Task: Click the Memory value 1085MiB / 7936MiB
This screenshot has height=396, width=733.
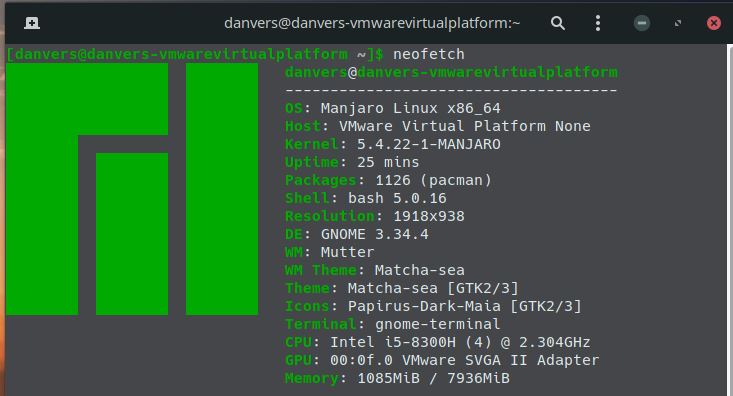Action: point(433,378)
